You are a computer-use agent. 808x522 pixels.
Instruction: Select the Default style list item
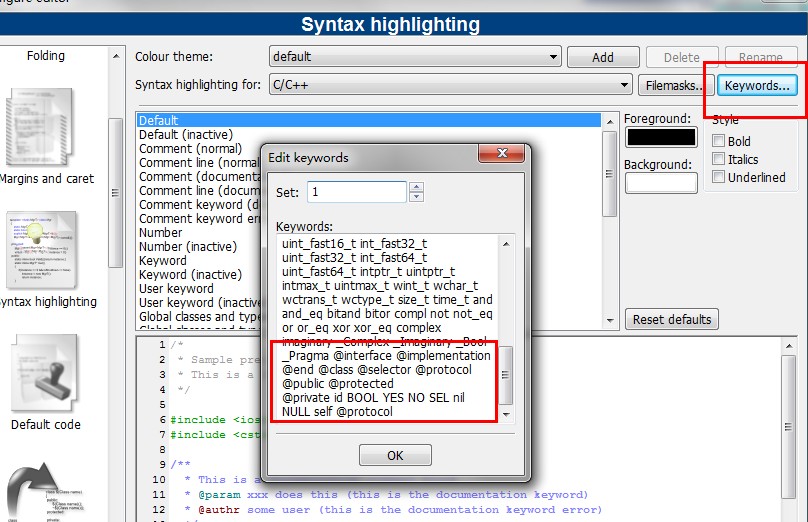pos(369,120)
